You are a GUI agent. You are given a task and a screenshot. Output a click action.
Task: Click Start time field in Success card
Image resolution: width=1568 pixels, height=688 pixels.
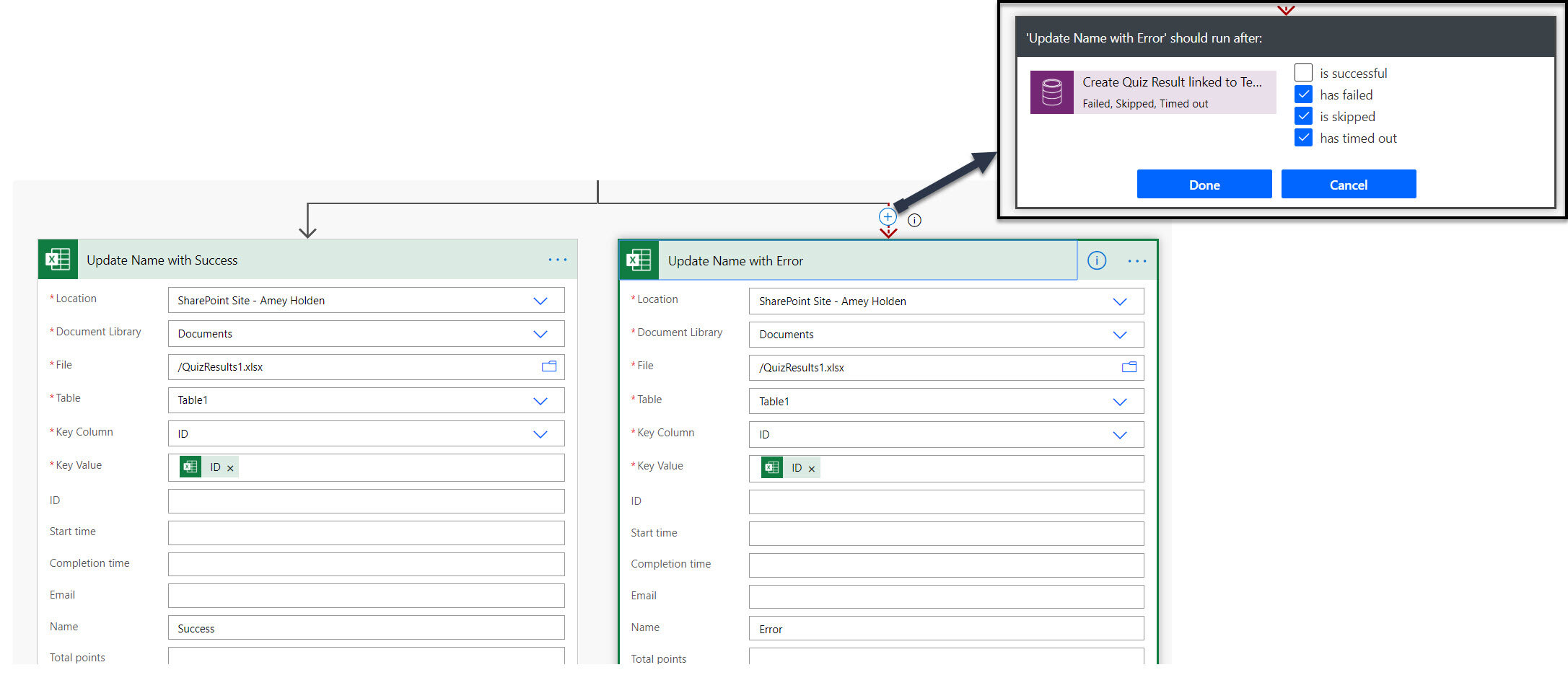point(367,533)
